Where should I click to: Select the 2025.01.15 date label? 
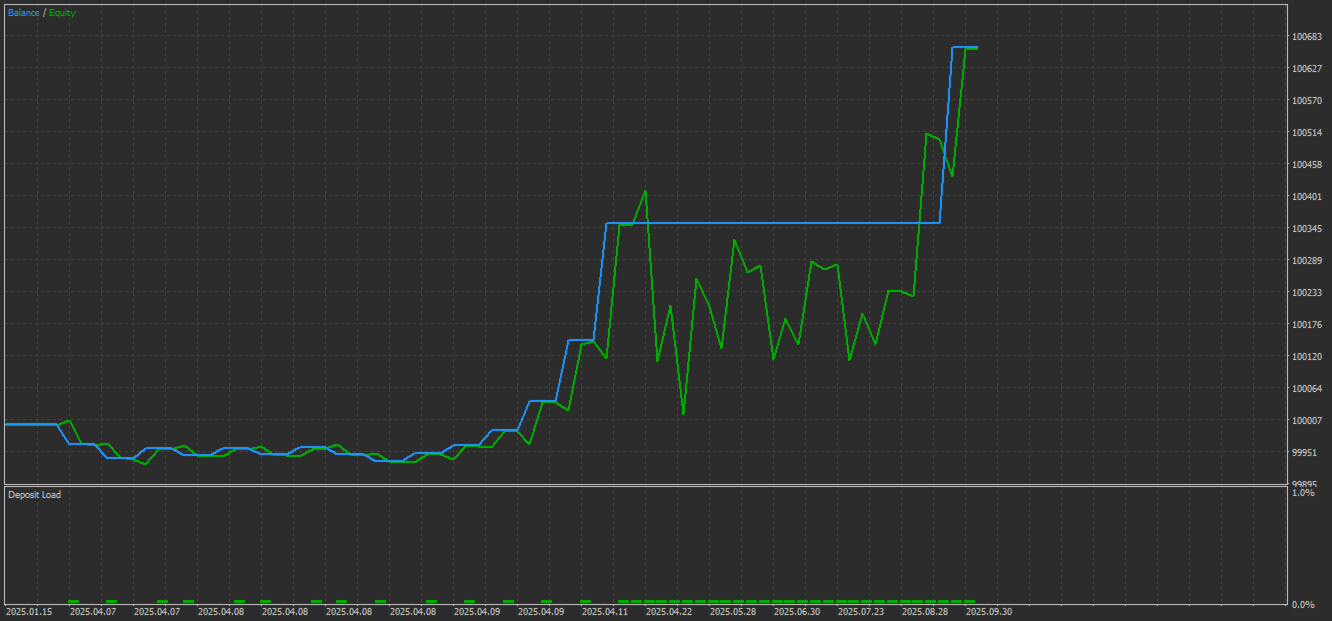pos(29,611)
